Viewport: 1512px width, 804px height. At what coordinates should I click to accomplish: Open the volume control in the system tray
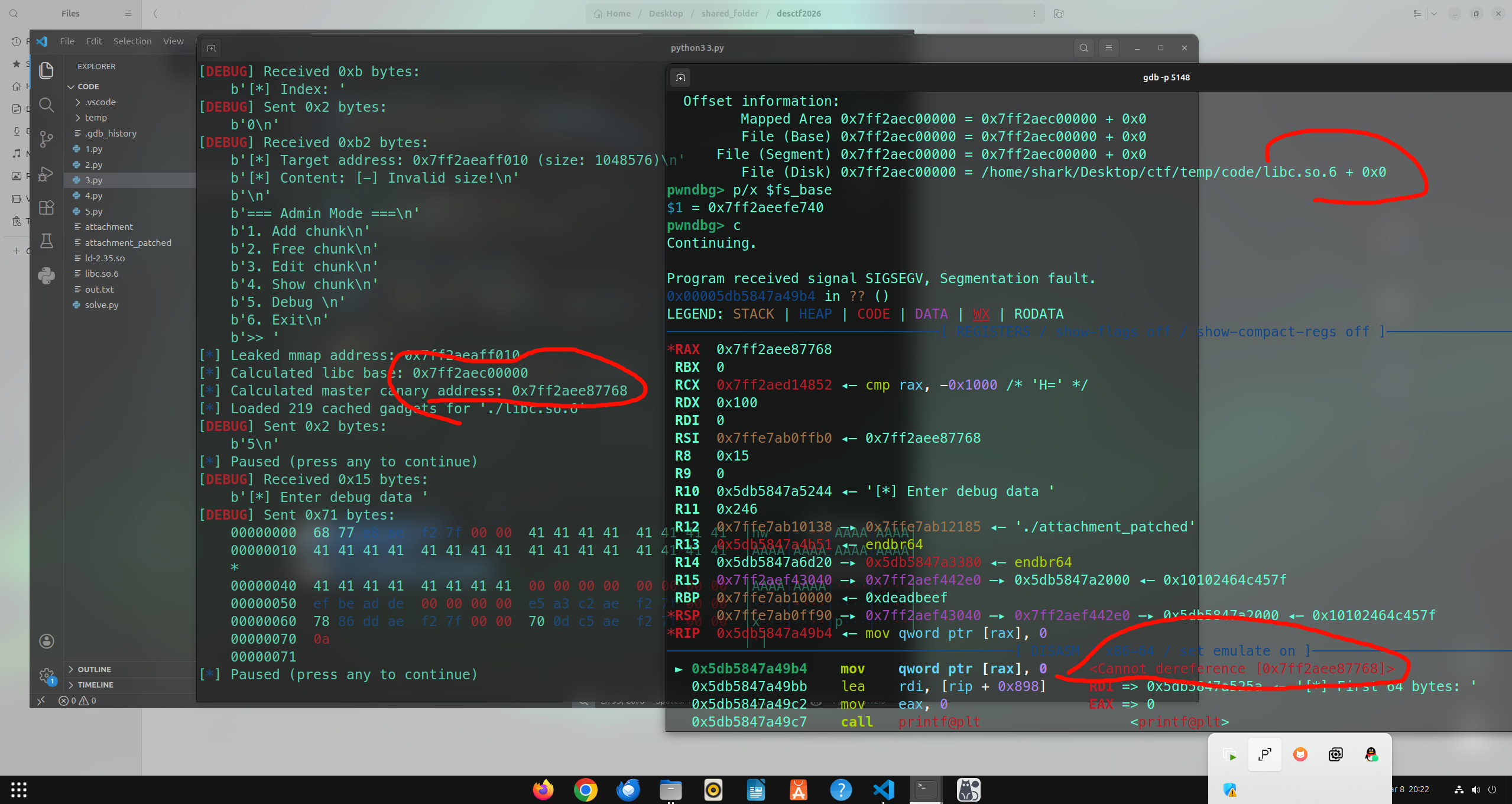point(1476,789)
